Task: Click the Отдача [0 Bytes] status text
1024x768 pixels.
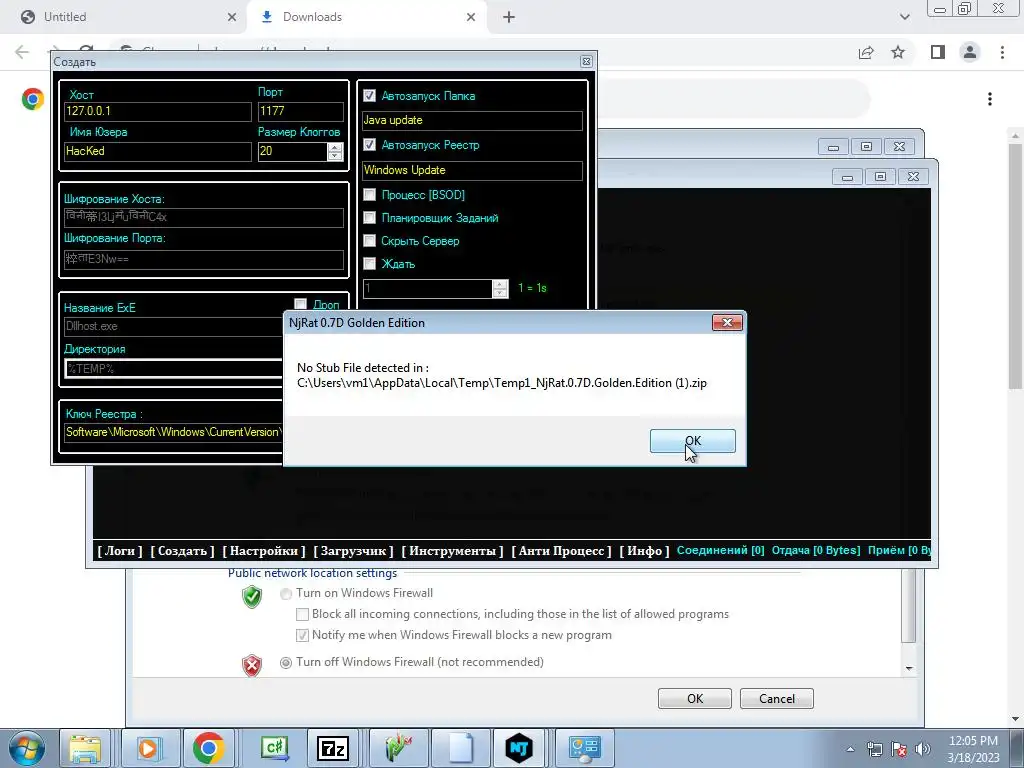Action: [x=816, y=550]
